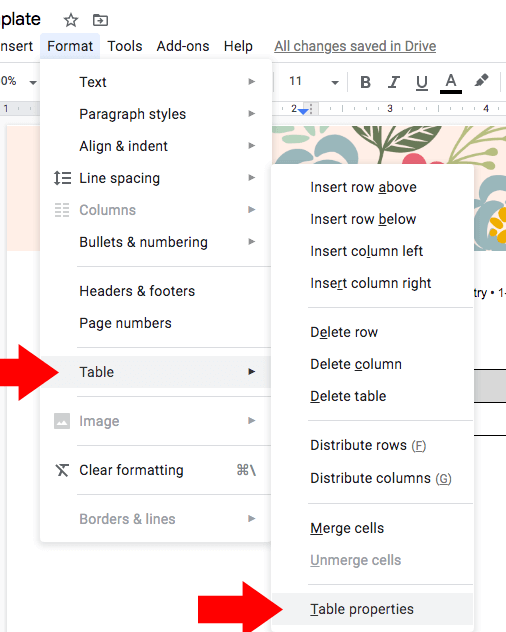506x632 pixels.
Task: Choose Bullets & numbering menu item
Action: (156, 242)
